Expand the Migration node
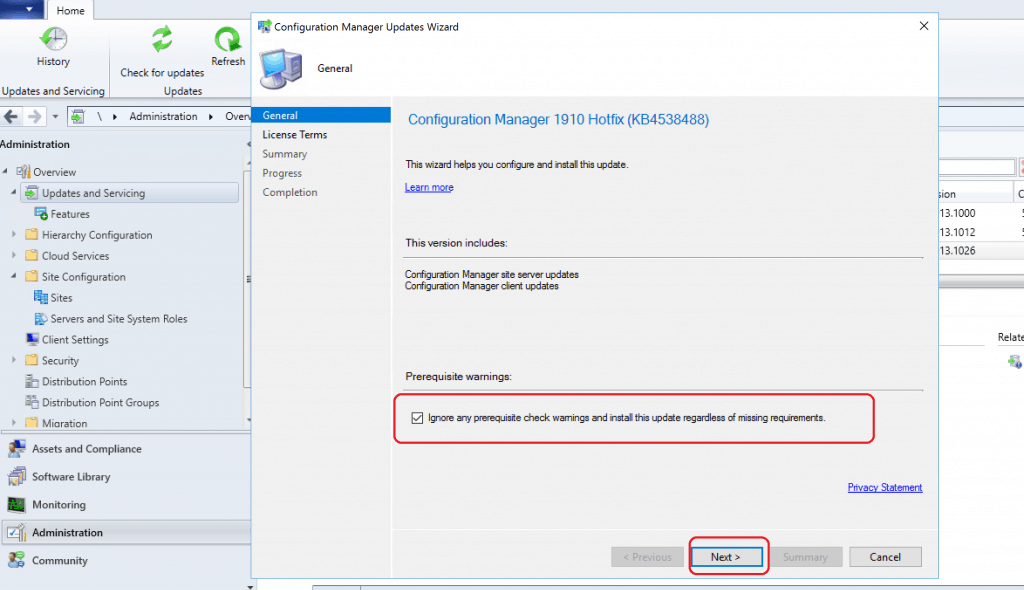The width and height of the screenshot is (1024, 590). (x=14, y=422)
